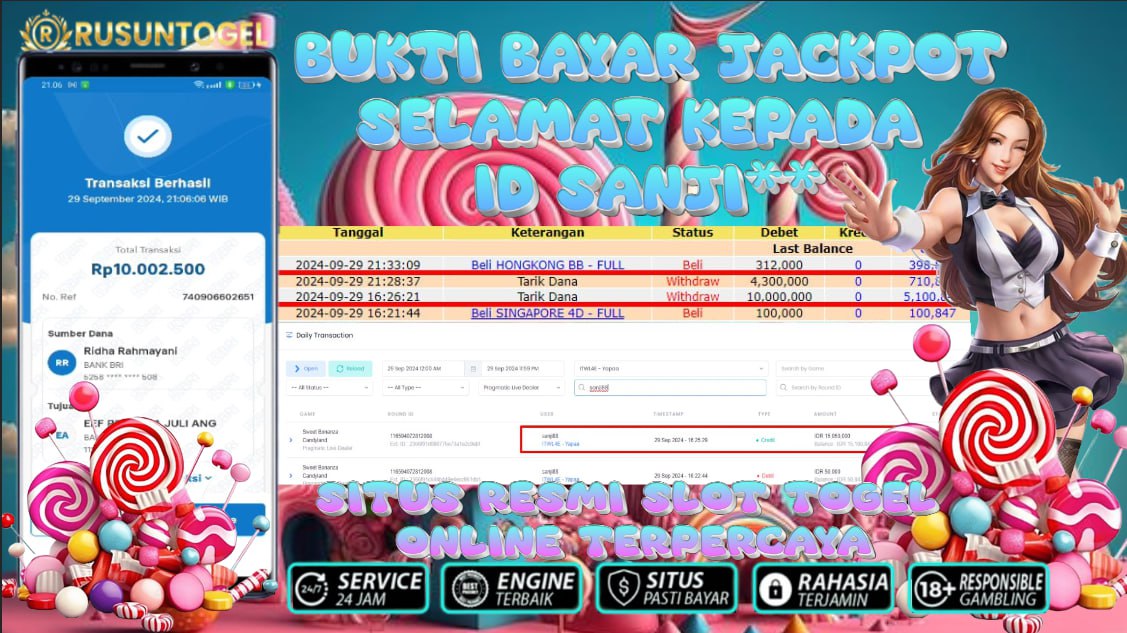Screen dimensions: 1127x633
Task: Expand the transaction detail chevron on phone
Action: click(208, 478)
